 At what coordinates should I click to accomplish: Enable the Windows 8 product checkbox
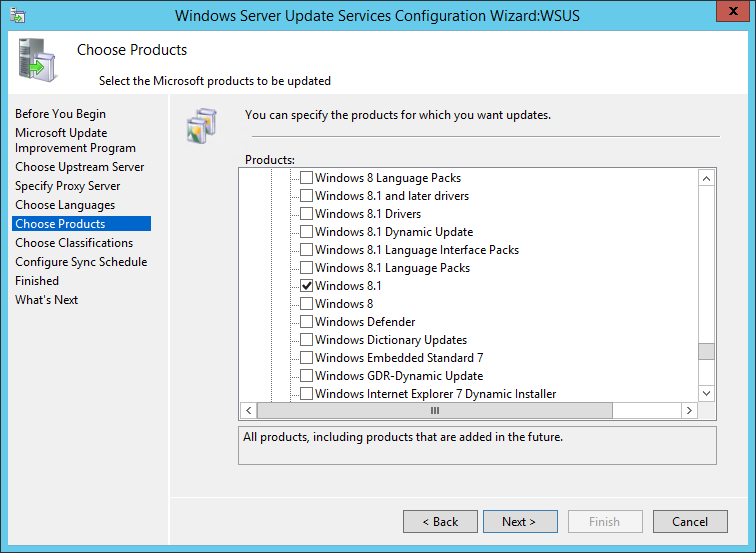point(306,304)
